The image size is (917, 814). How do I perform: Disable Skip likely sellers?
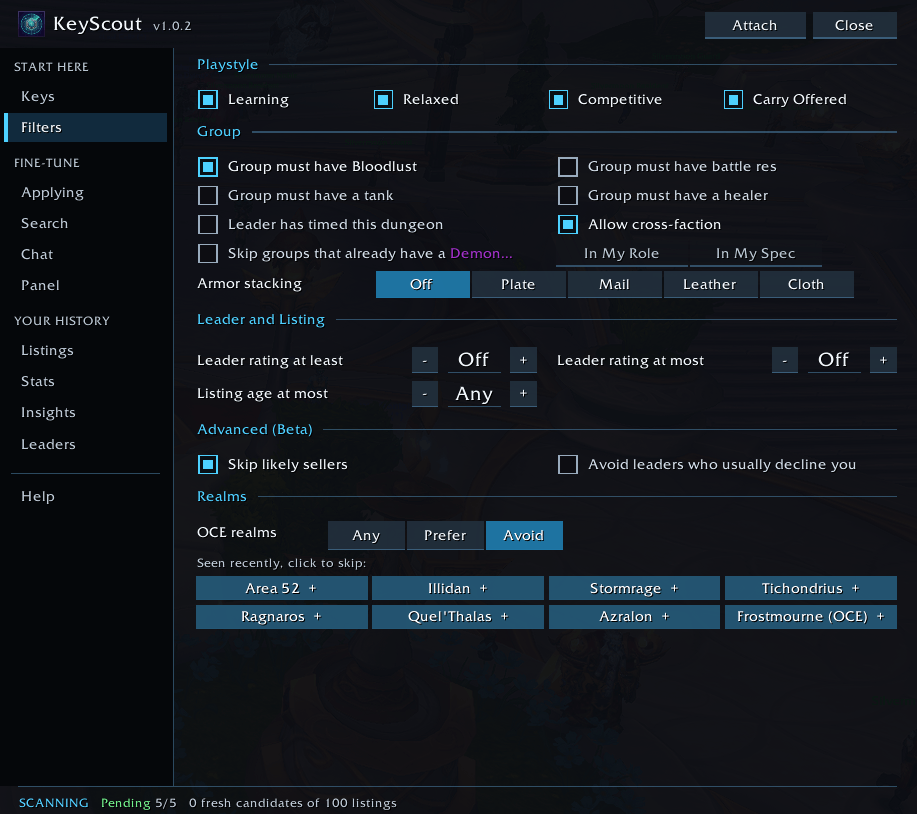coord(208,464)
